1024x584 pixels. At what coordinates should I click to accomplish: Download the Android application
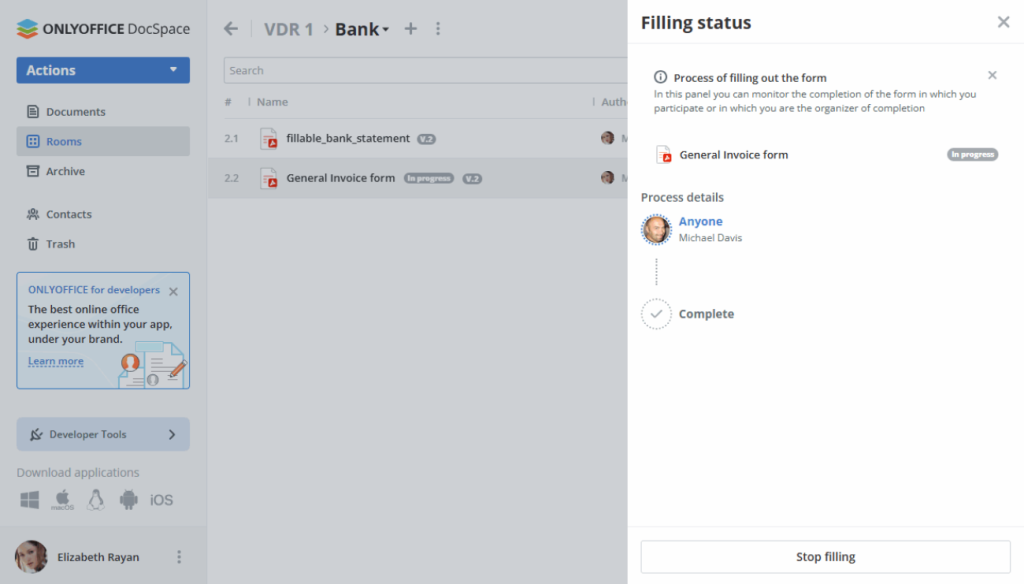tap(128, 499)
